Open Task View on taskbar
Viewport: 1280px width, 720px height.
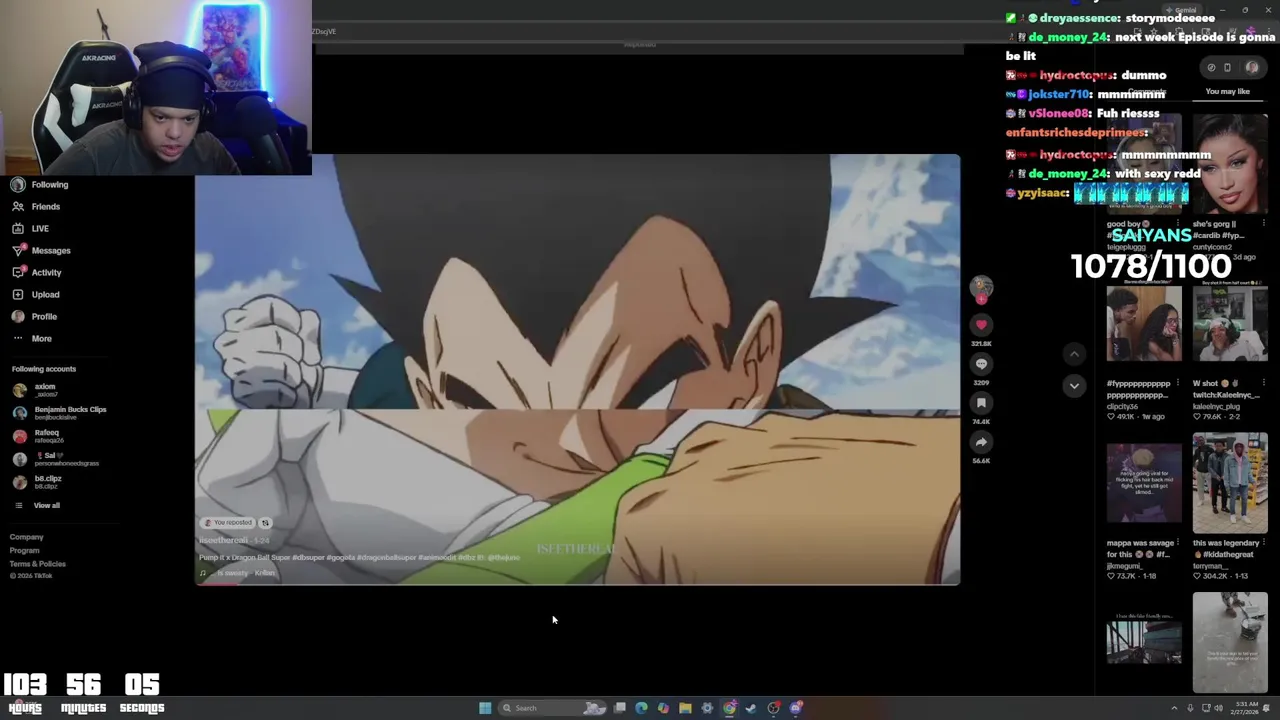[x=620, y=708]
